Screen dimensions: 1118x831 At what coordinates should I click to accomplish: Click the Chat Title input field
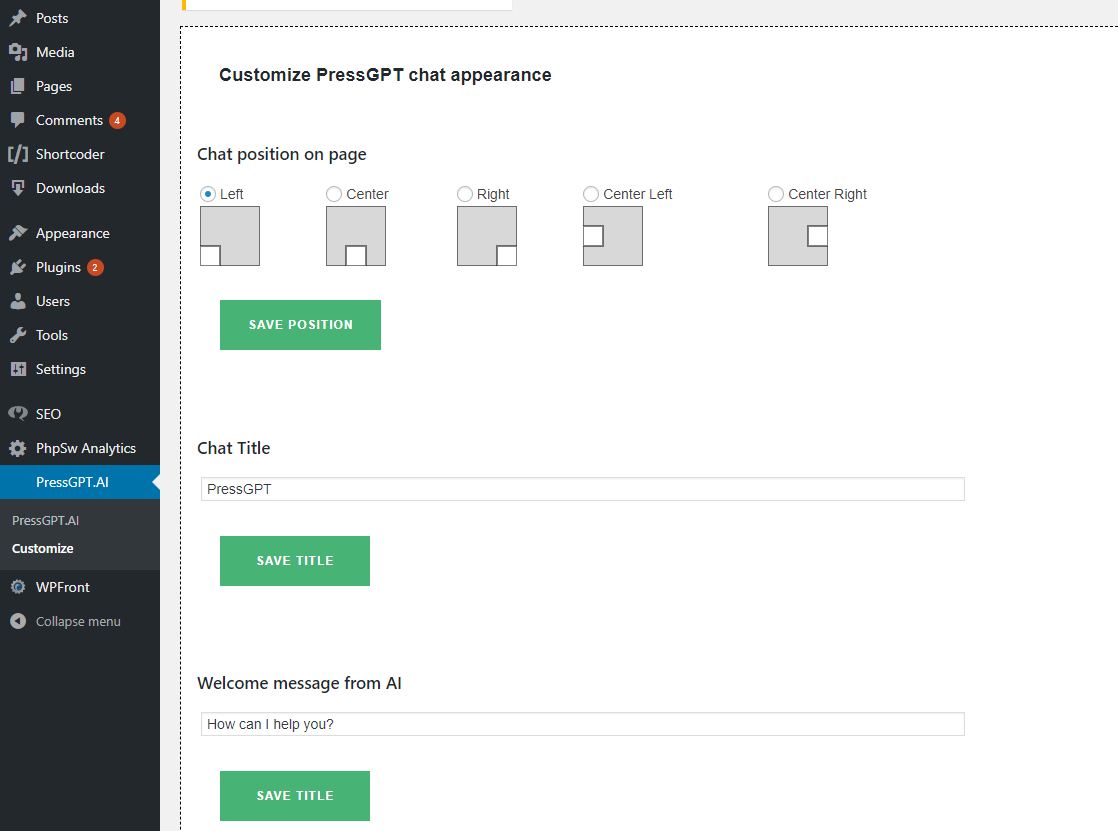pos(583,489)
